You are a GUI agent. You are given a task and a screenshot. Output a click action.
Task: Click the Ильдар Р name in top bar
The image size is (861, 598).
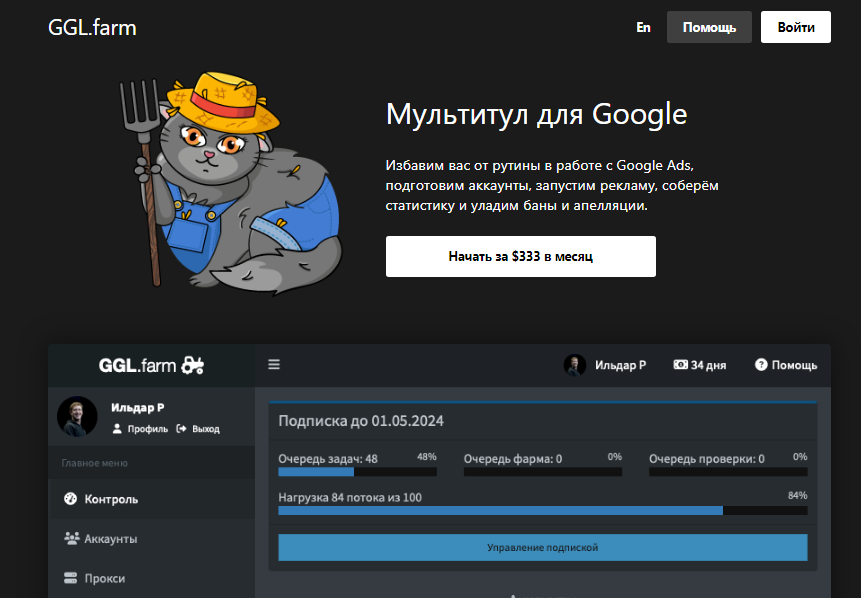click(620, 365)
